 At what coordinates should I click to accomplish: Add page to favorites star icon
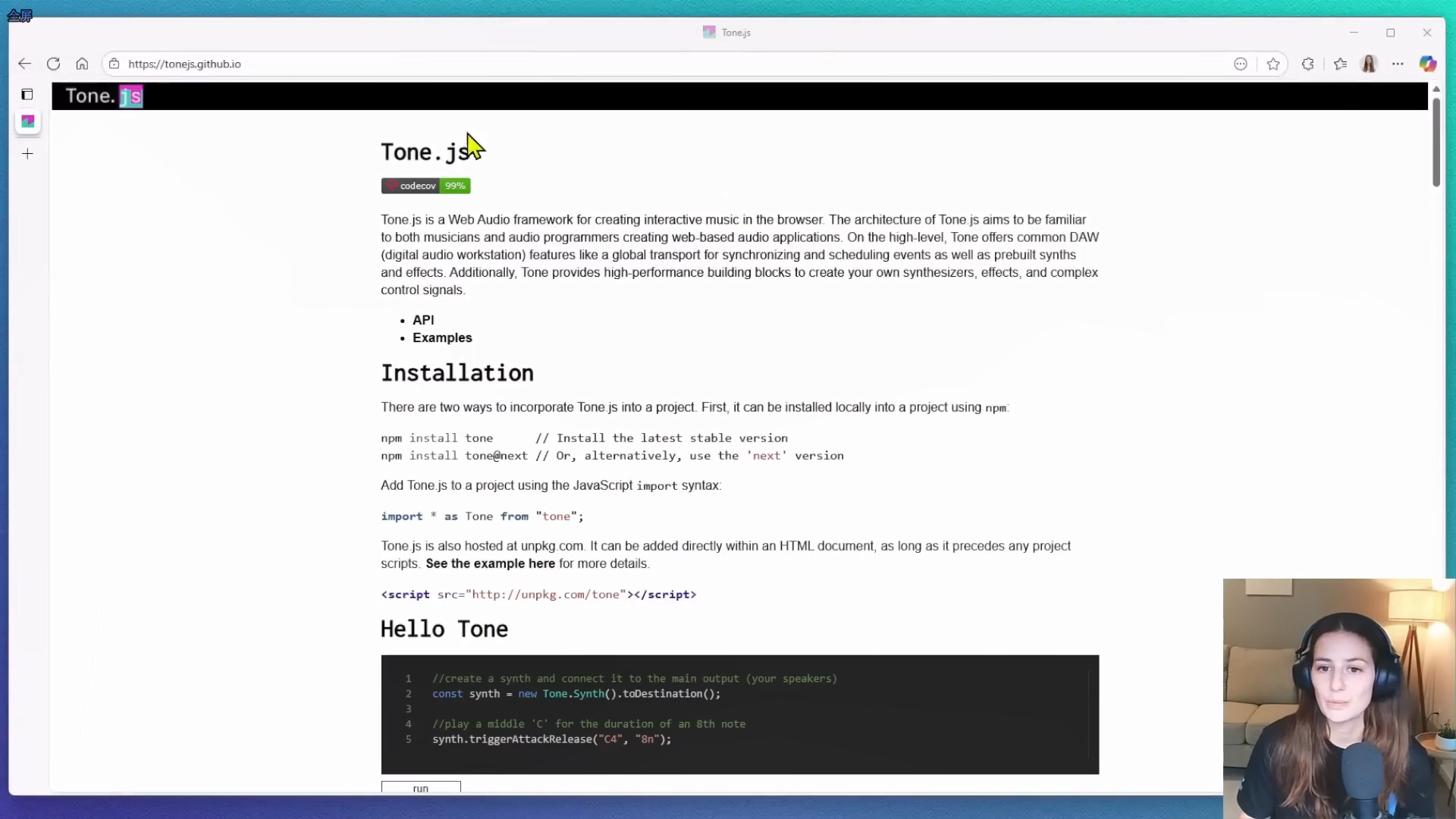click(1273, 64)
